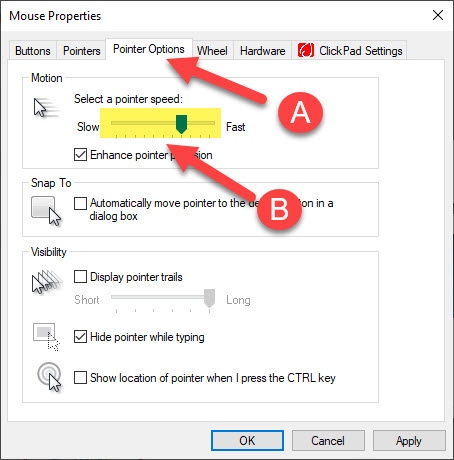Disable Enhance pointer precision checkbox

80,155
